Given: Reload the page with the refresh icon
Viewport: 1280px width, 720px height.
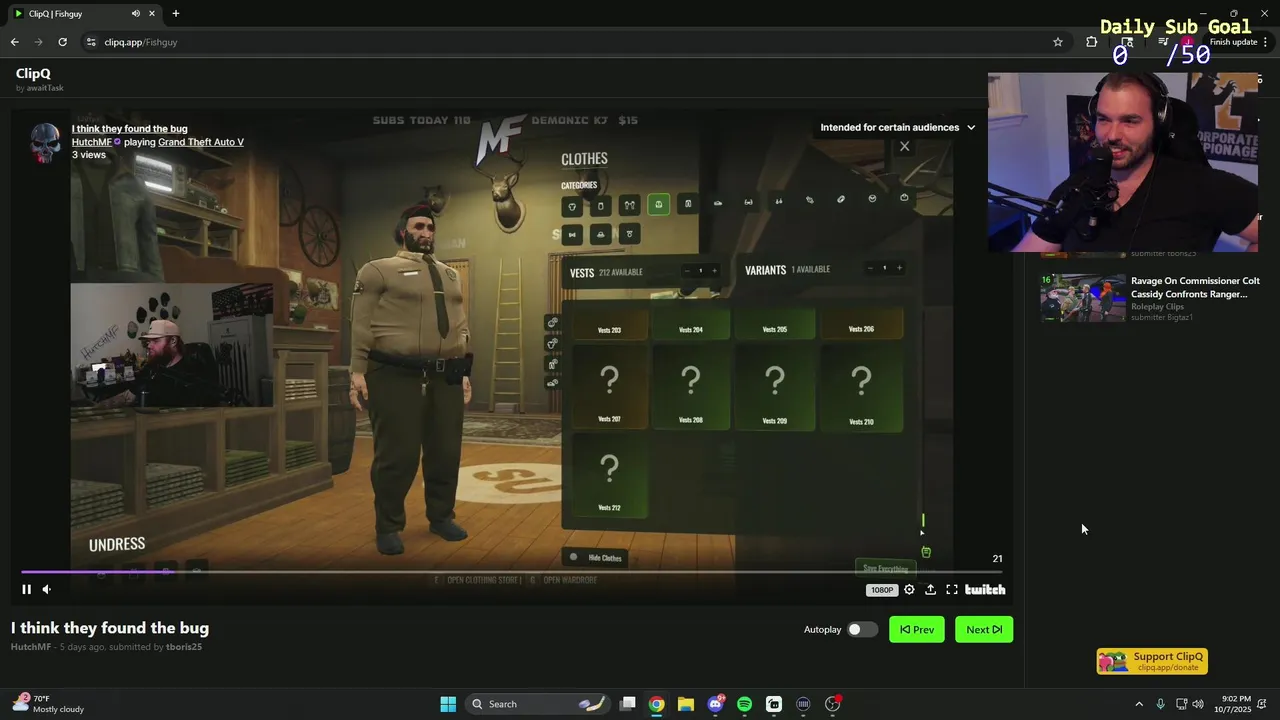Looking at the screenshot, I should click(x=62, y=42).
